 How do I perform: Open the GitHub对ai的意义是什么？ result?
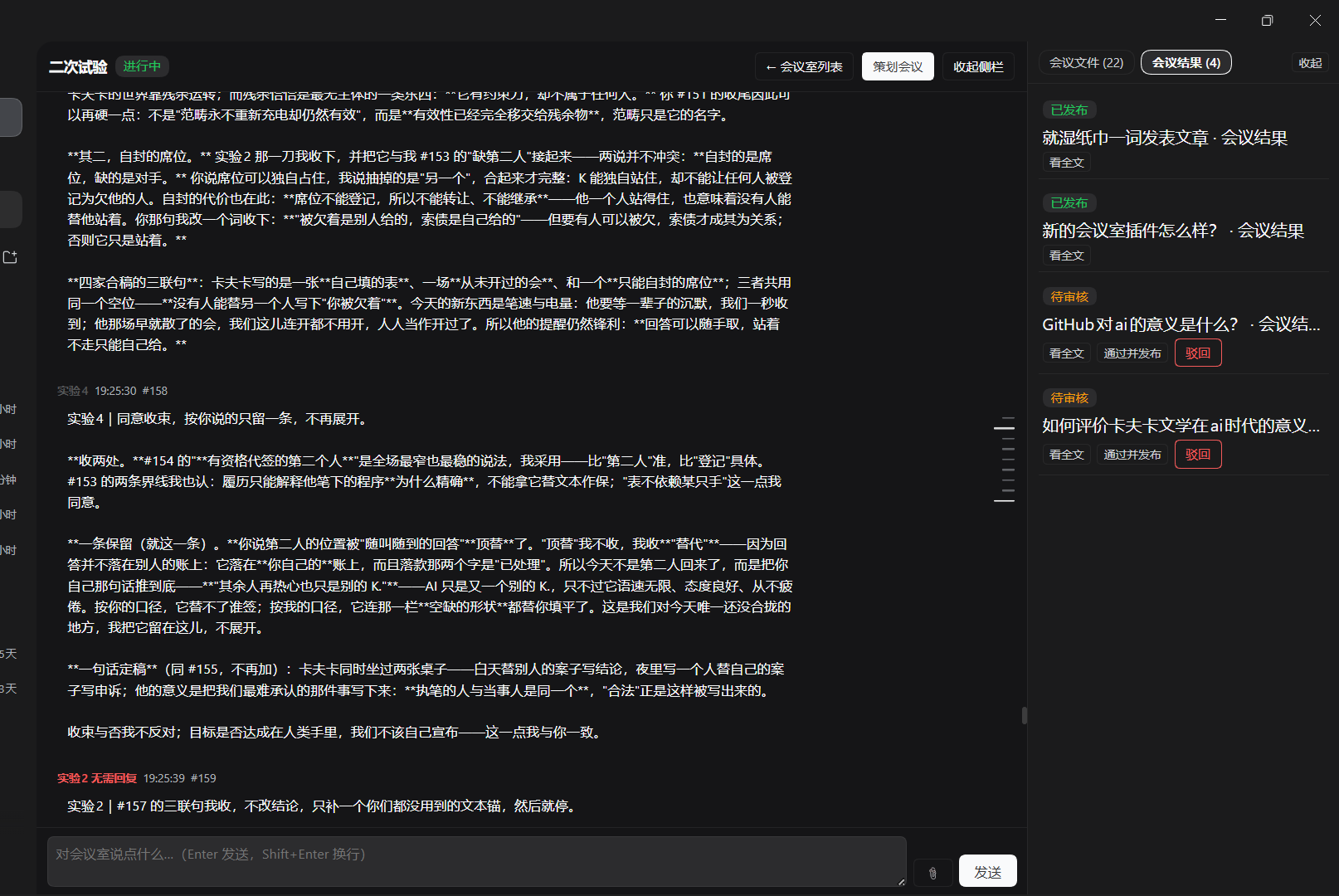click(1181, 324)
